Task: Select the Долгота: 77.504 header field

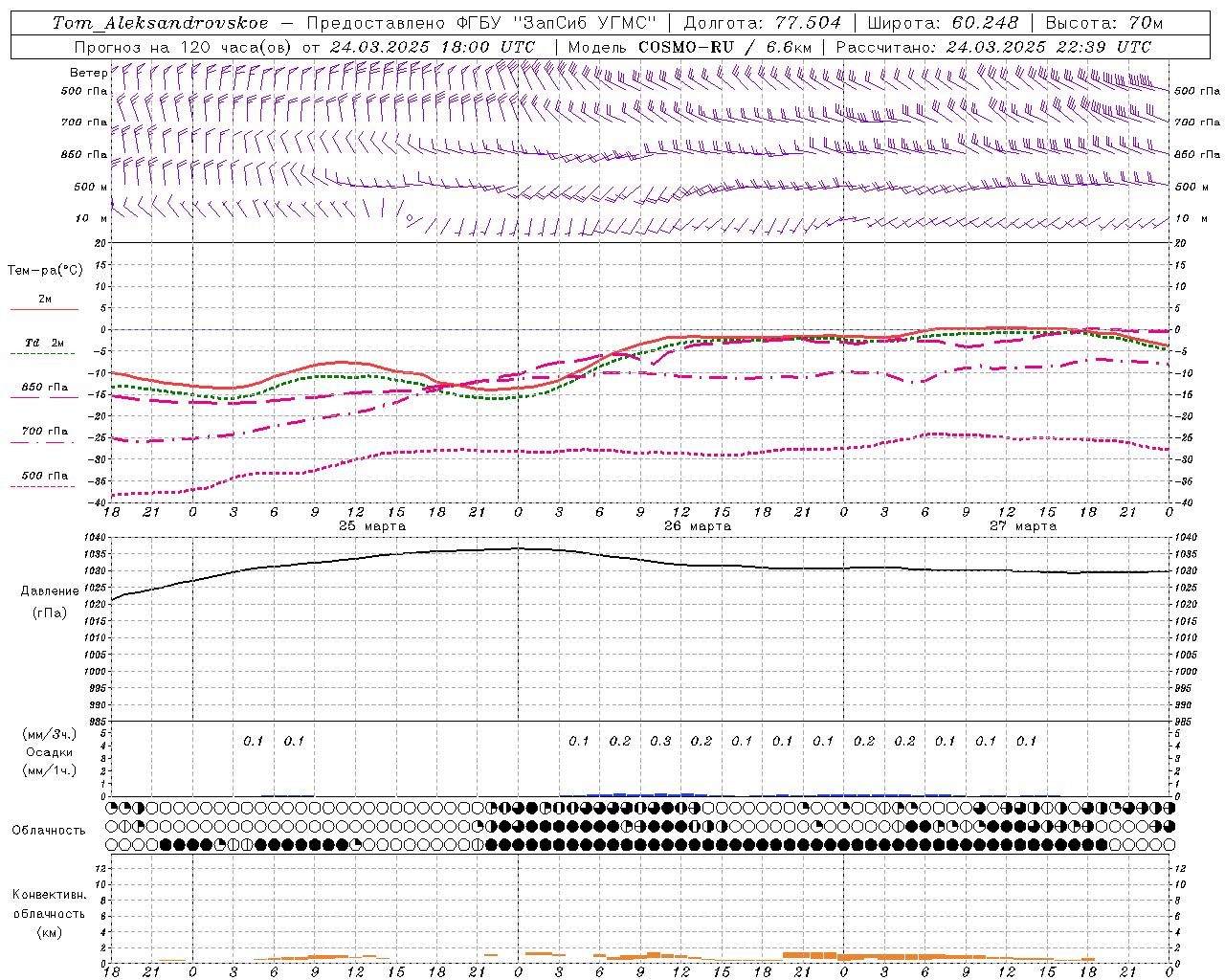Action: (763, 23)
